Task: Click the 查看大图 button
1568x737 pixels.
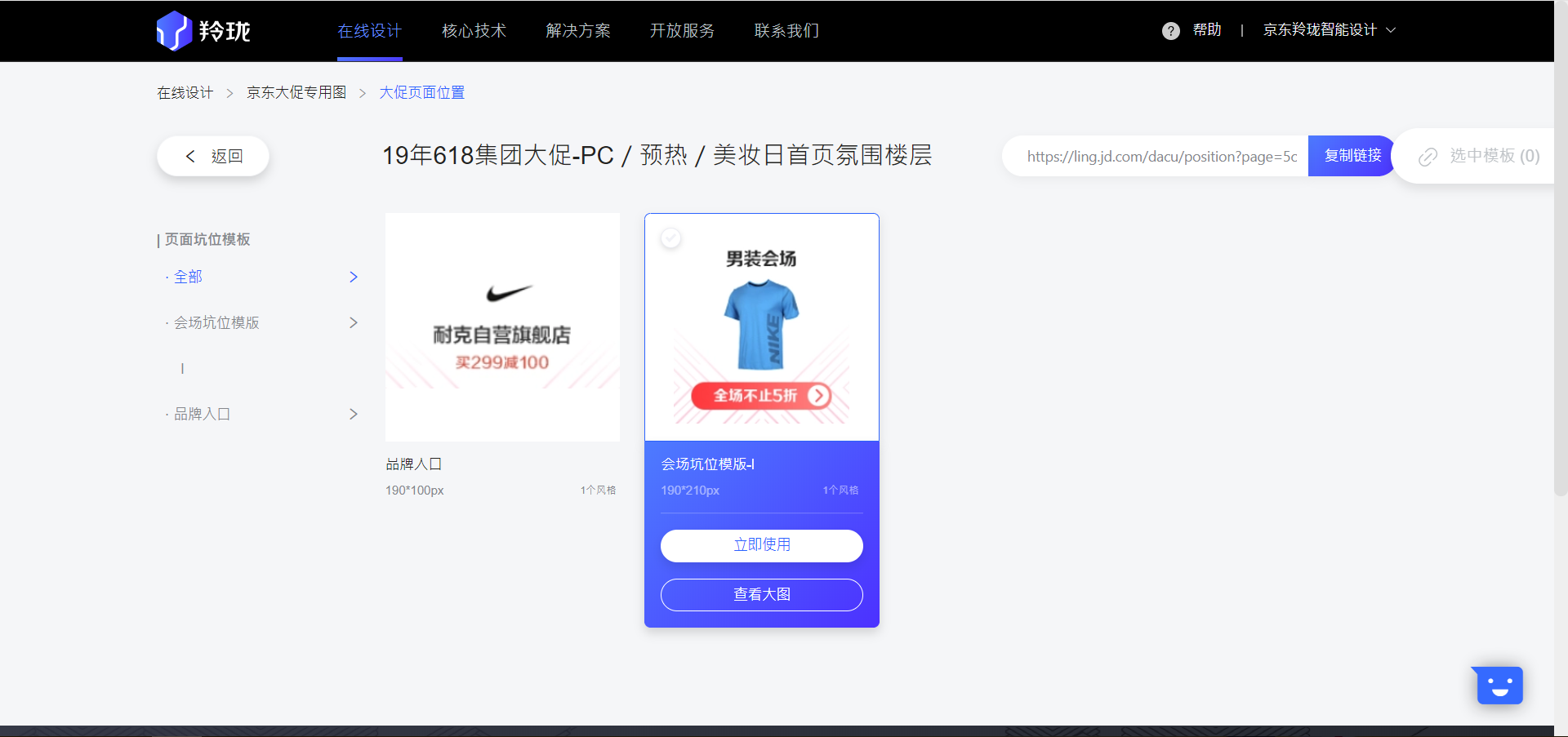Action: coord(761,594)
